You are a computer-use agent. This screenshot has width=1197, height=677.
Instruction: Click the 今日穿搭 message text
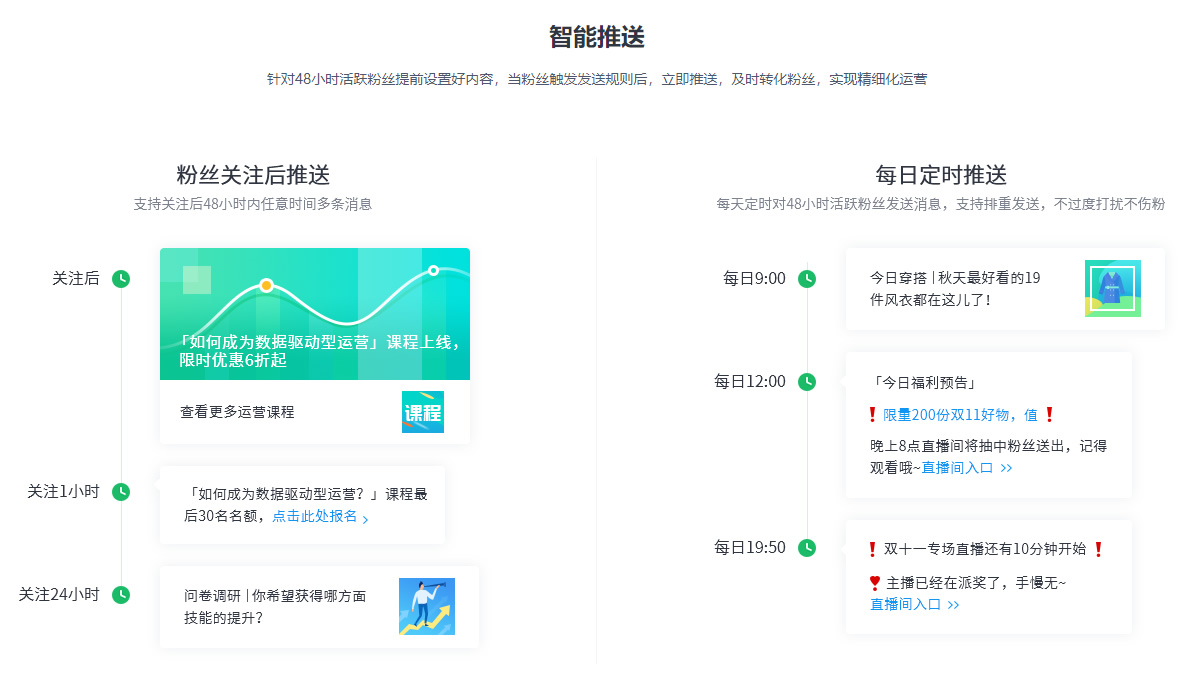pos(955,289)
